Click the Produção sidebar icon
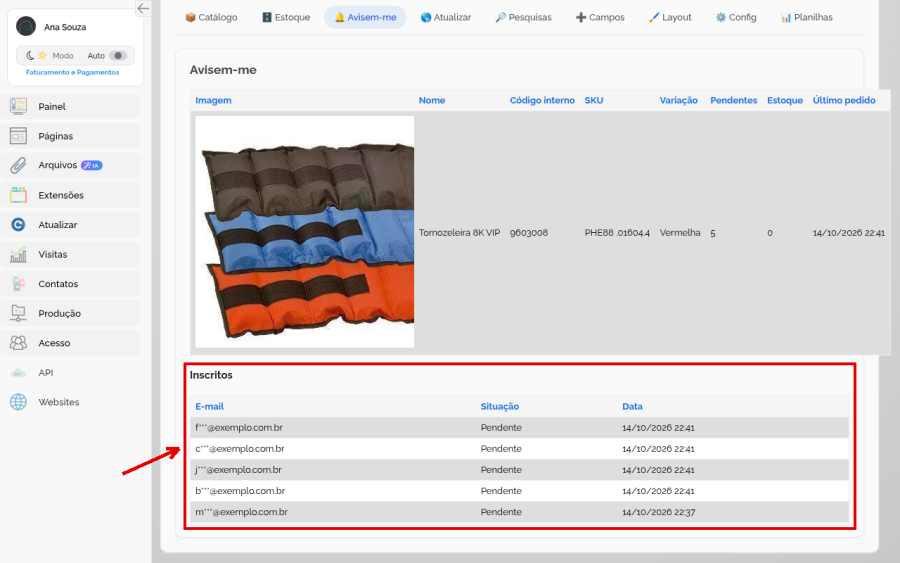The width and height of the screenshot is (900, 563). click(18, 313)
